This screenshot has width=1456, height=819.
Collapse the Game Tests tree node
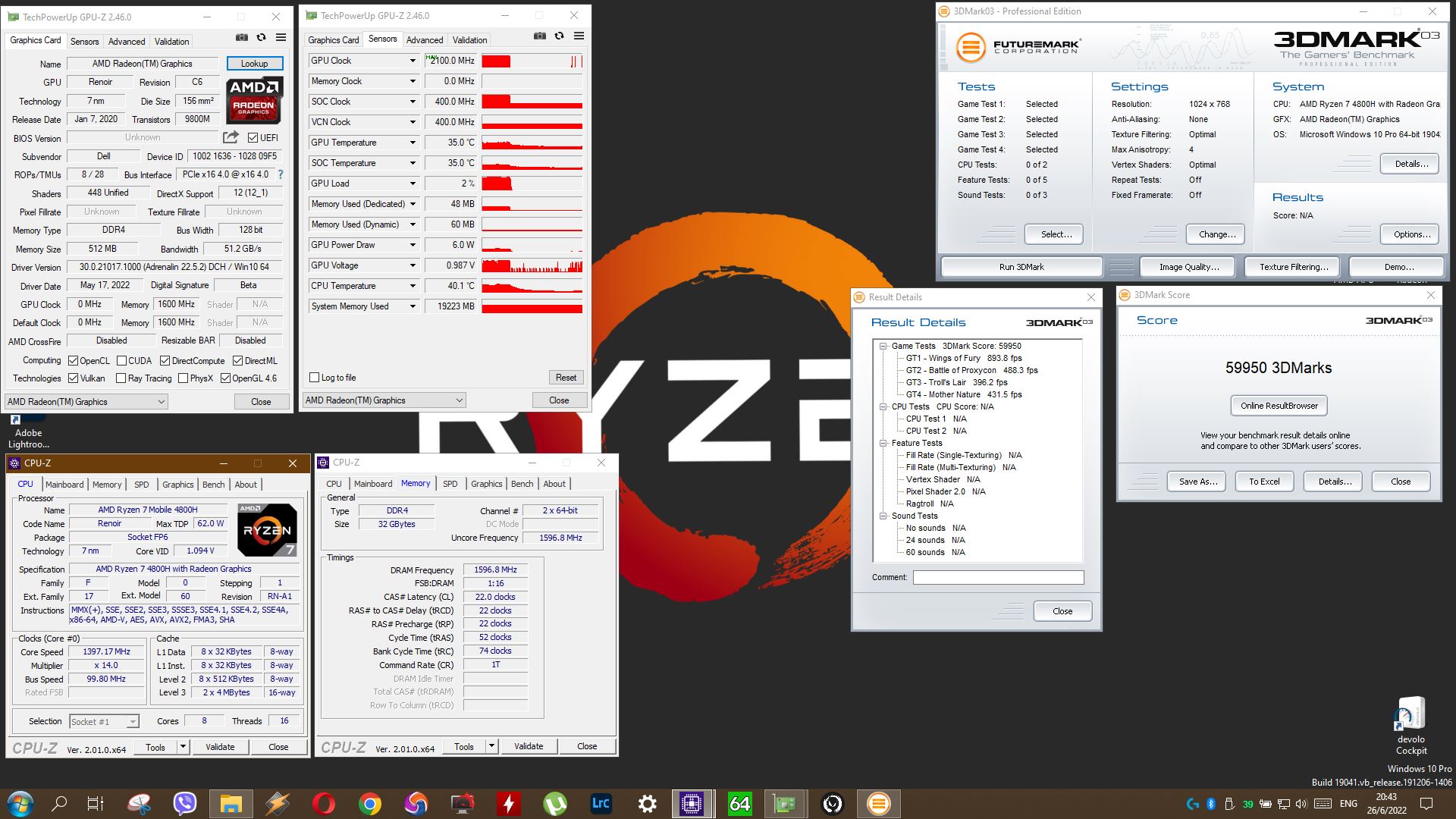883,346
